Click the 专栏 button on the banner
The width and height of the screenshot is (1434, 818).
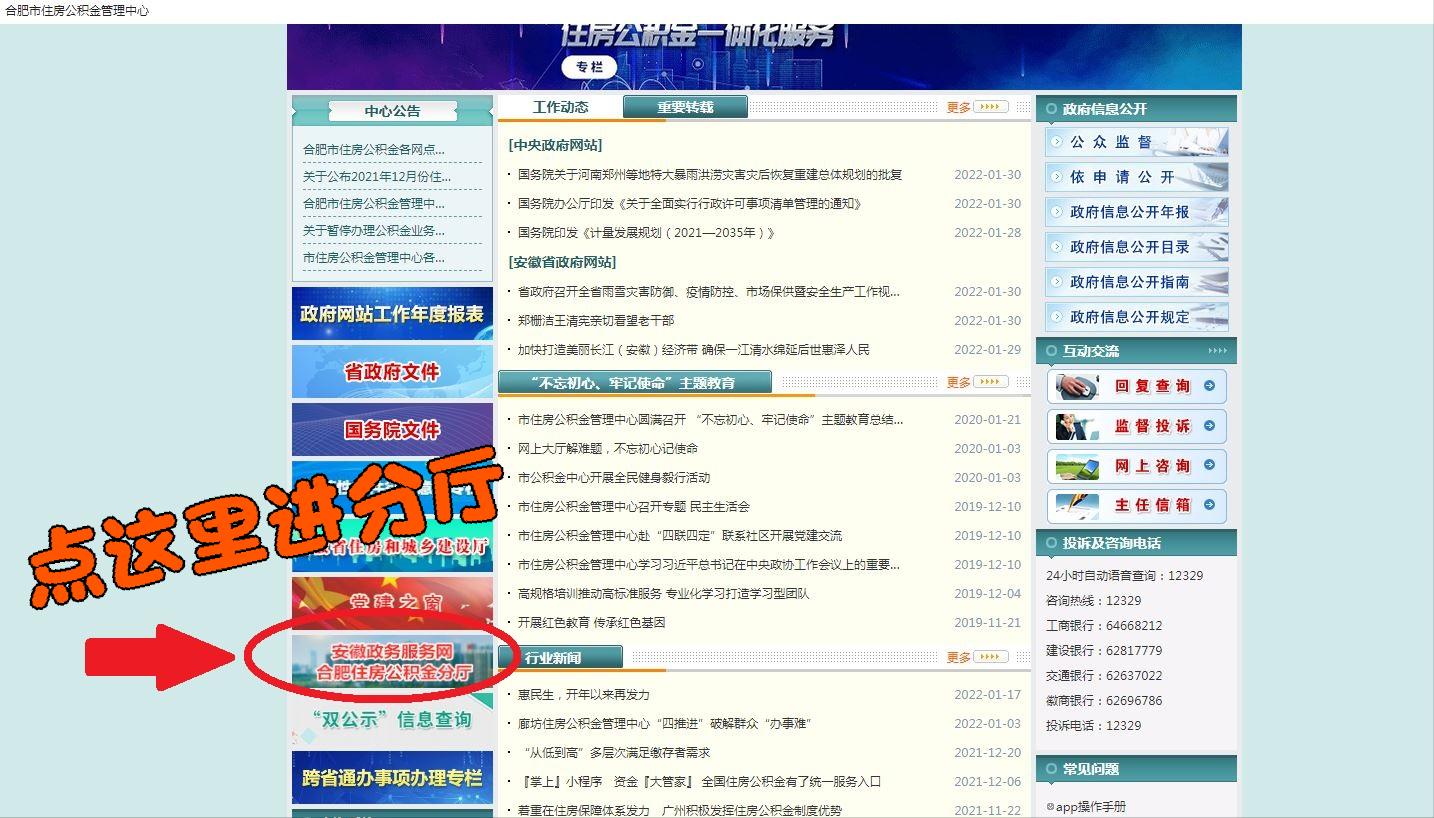tap(589, 66)
